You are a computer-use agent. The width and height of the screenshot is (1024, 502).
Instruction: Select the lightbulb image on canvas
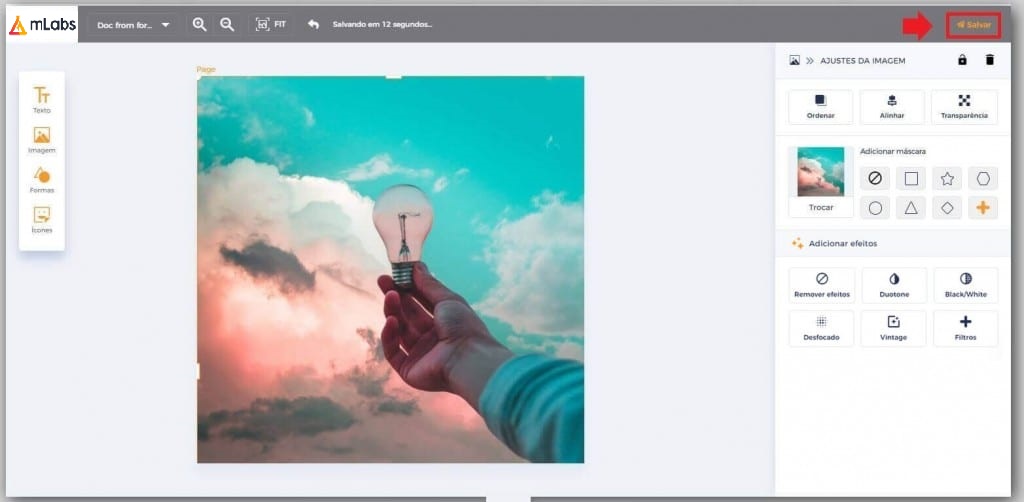click(x=391, y=270)
